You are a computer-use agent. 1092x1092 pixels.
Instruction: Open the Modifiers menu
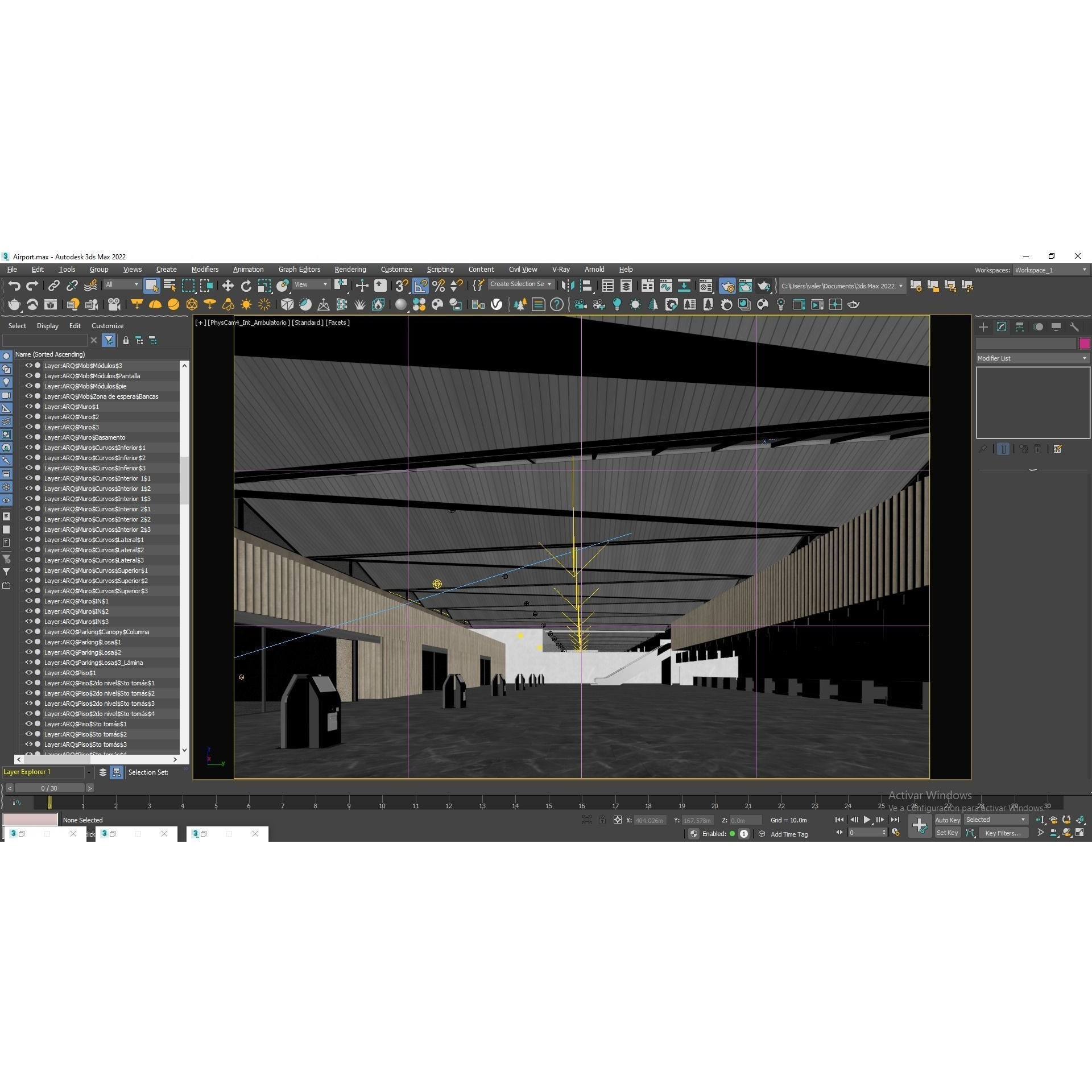pos(205,270)
